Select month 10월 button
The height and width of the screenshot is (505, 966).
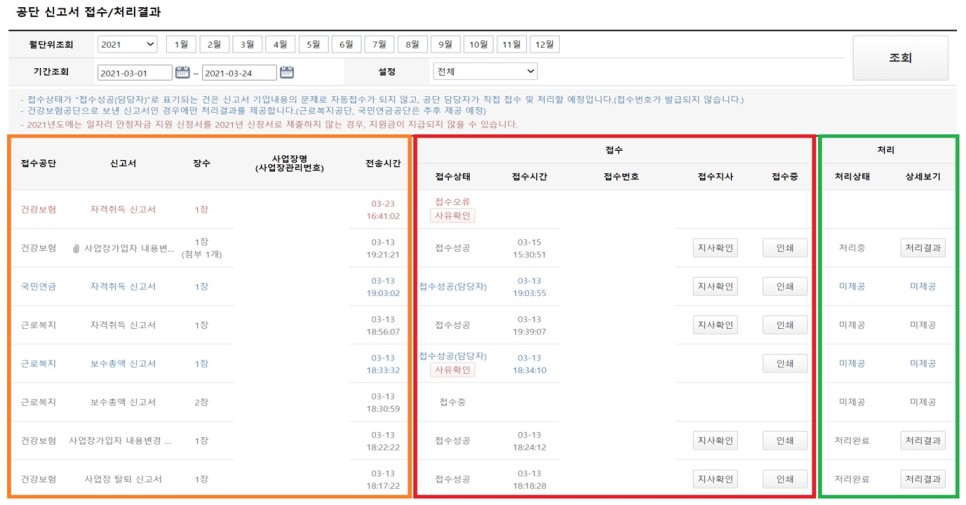(x=479, y=44)
